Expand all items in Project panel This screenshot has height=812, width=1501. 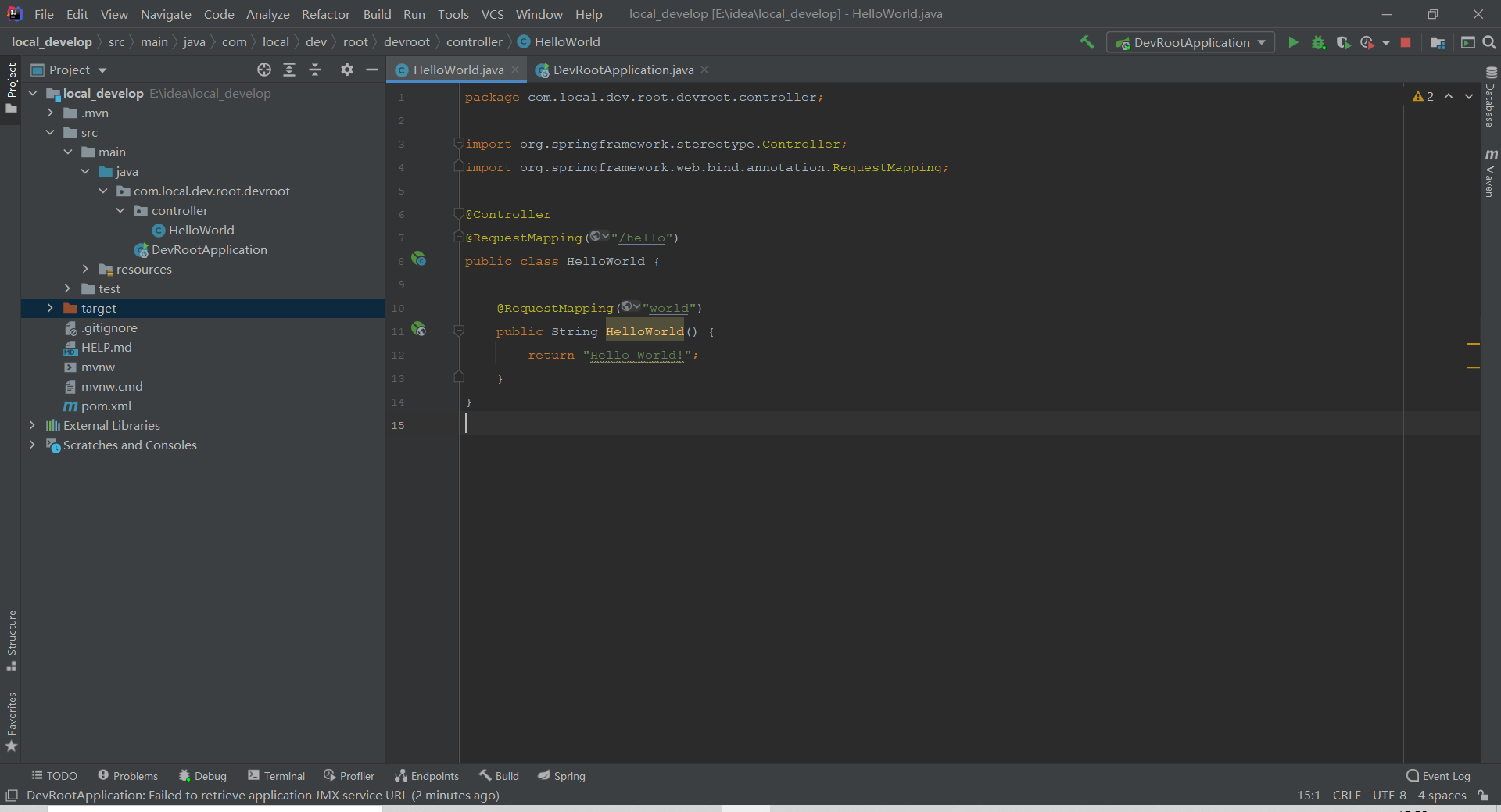click(x=289, y=70)
